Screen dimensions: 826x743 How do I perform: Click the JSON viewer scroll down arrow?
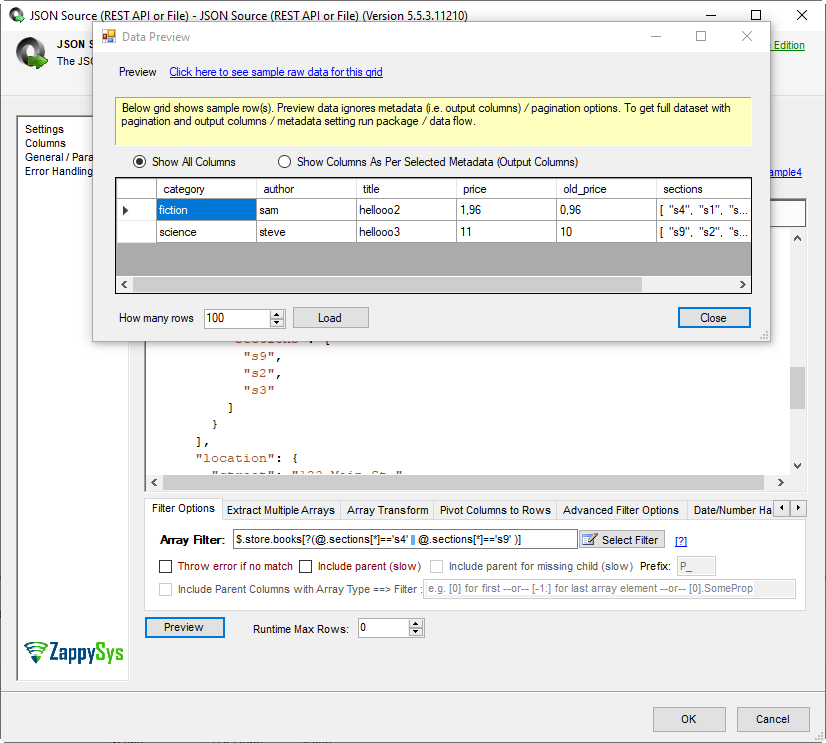(x=798, y=466)
